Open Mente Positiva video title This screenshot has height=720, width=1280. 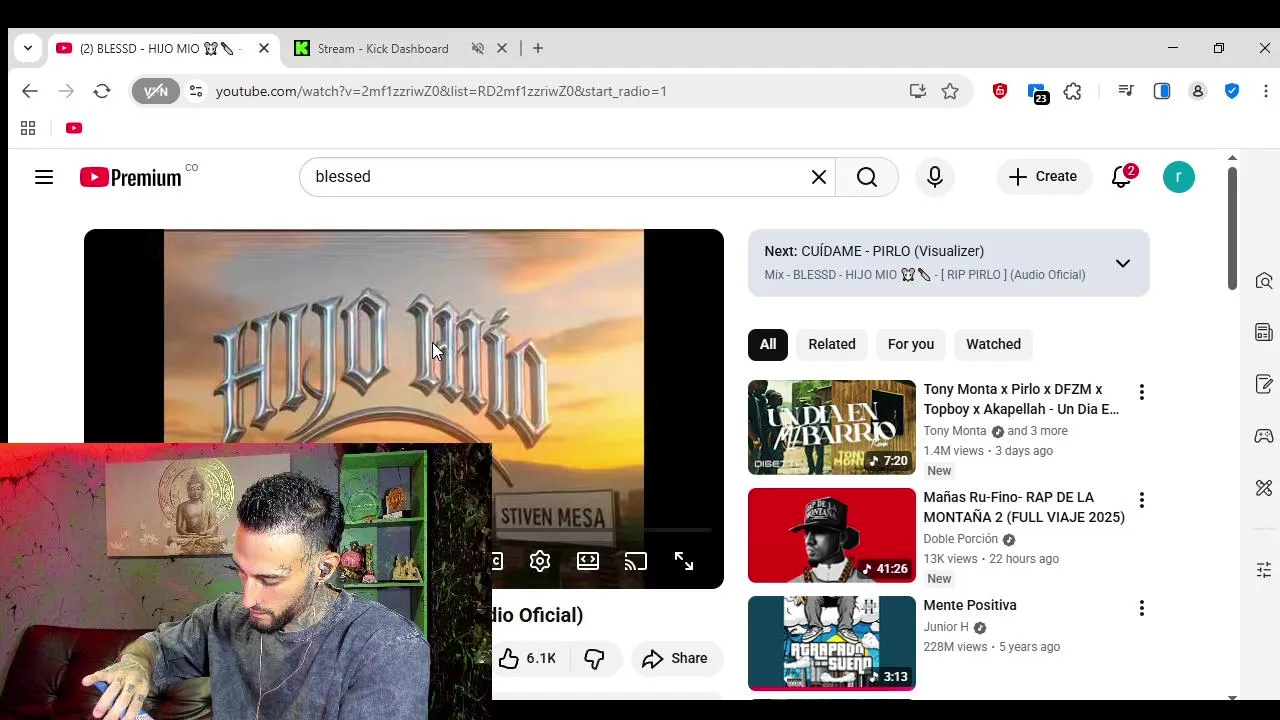pos(970,605)
